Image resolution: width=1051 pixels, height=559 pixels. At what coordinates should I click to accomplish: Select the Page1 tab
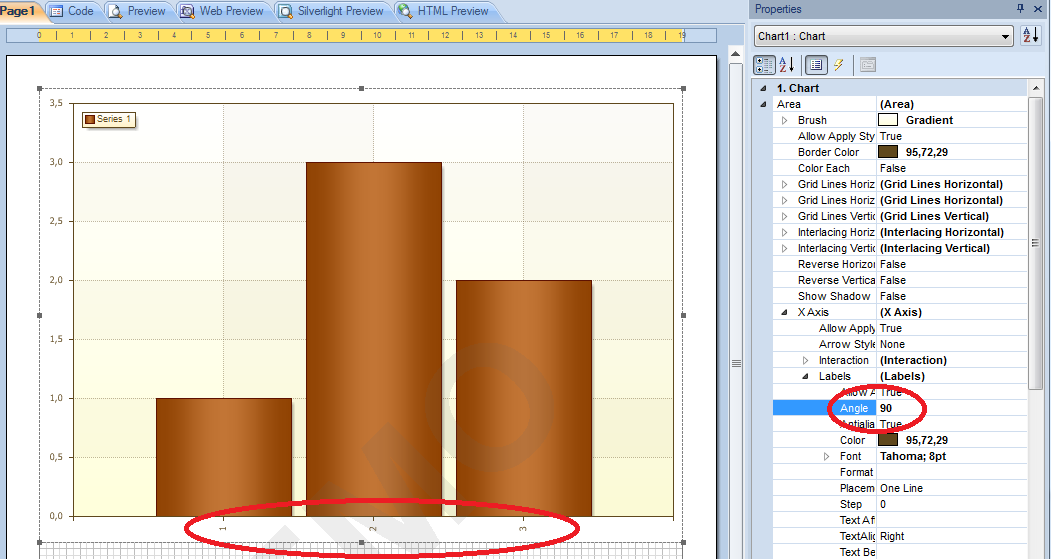click(x=20, y=11)
